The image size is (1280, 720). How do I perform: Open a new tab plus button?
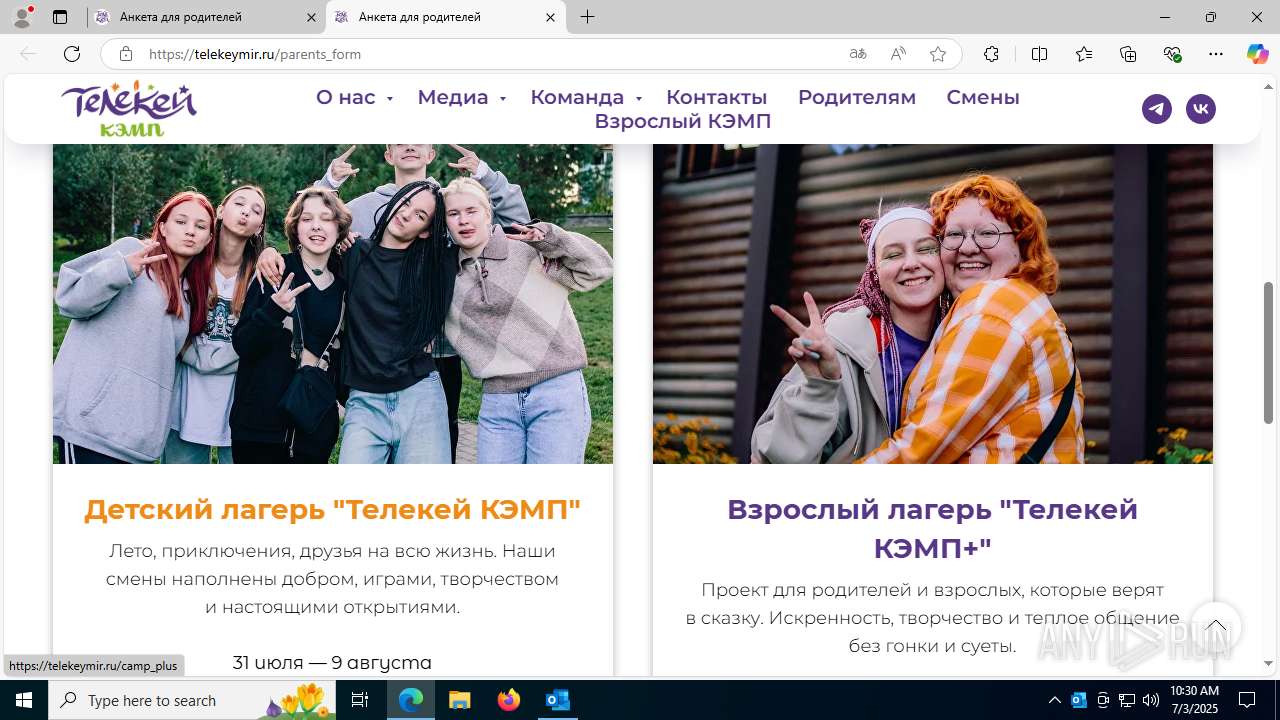point(588,17)
